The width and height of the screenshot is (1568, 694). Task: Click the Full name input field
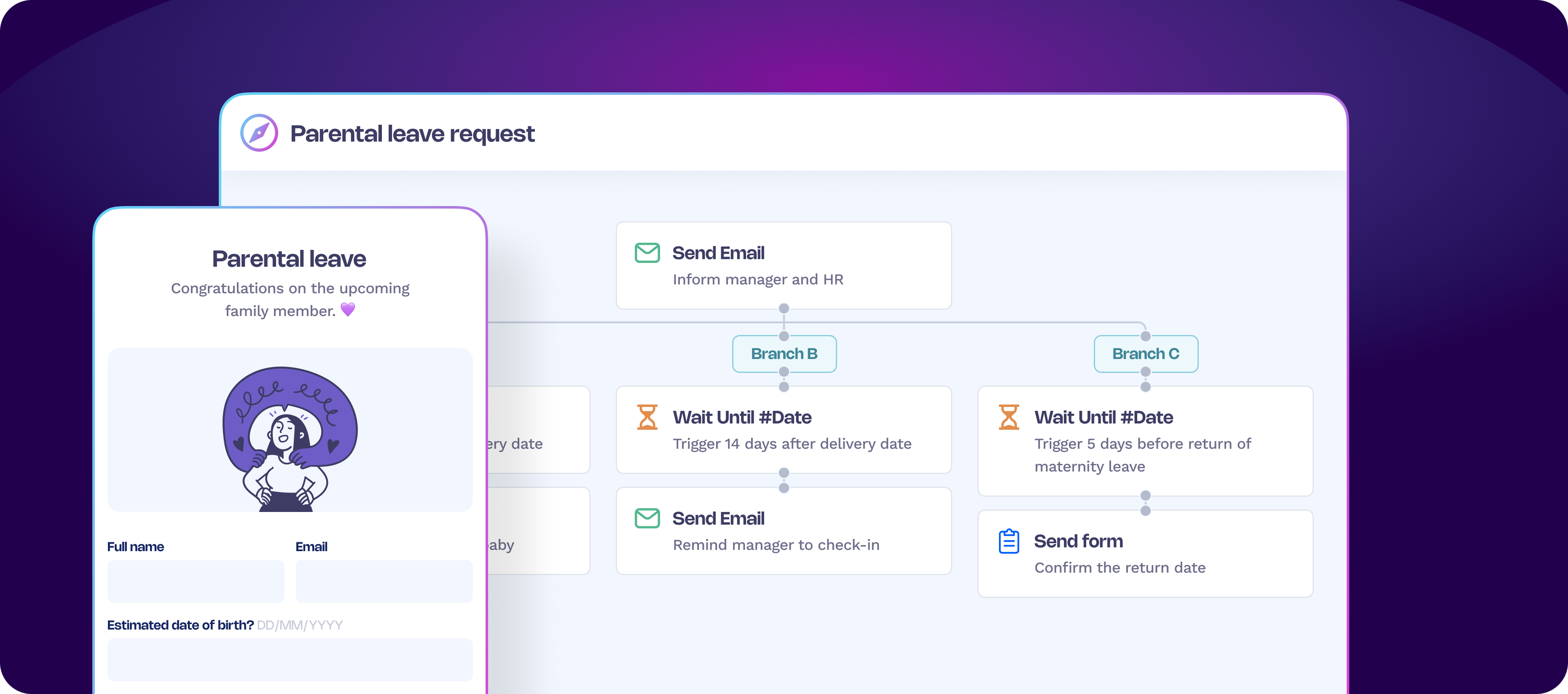(196, 581)
